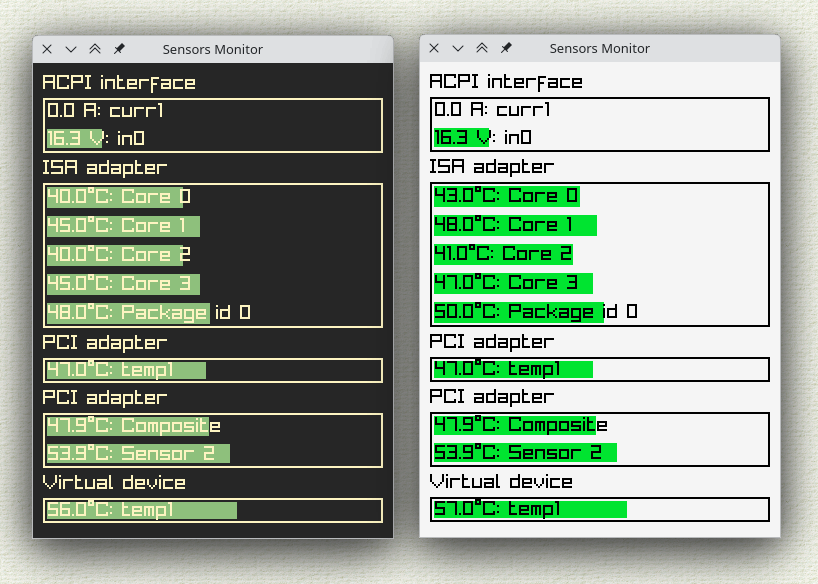Select ACPI interface heading in dark window
818x584 pixels.
pyautogui.click(x=119, y=83)
